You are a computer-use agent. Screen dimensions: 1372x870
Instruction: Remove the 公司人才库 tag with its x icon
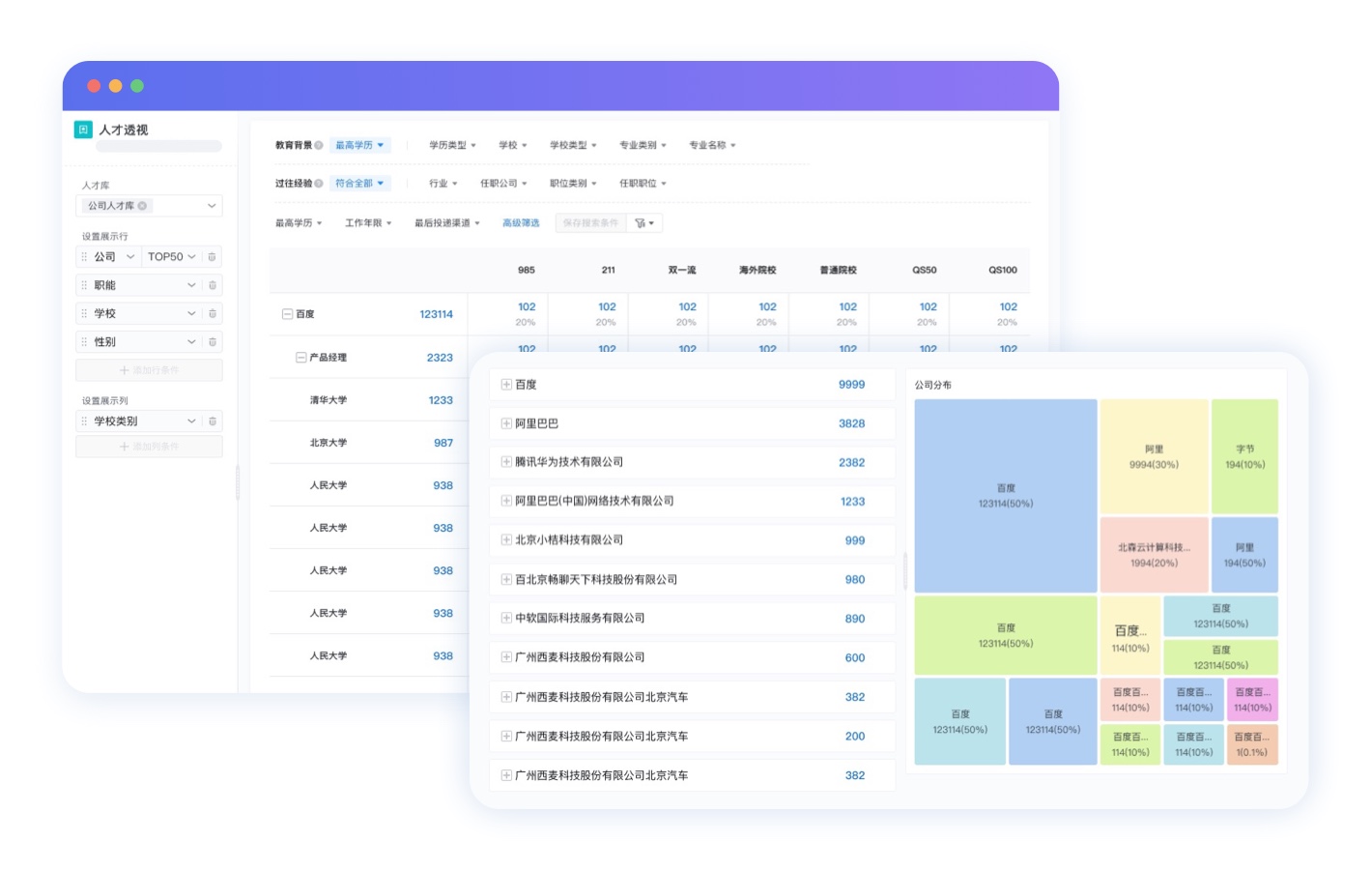point(143,206)
